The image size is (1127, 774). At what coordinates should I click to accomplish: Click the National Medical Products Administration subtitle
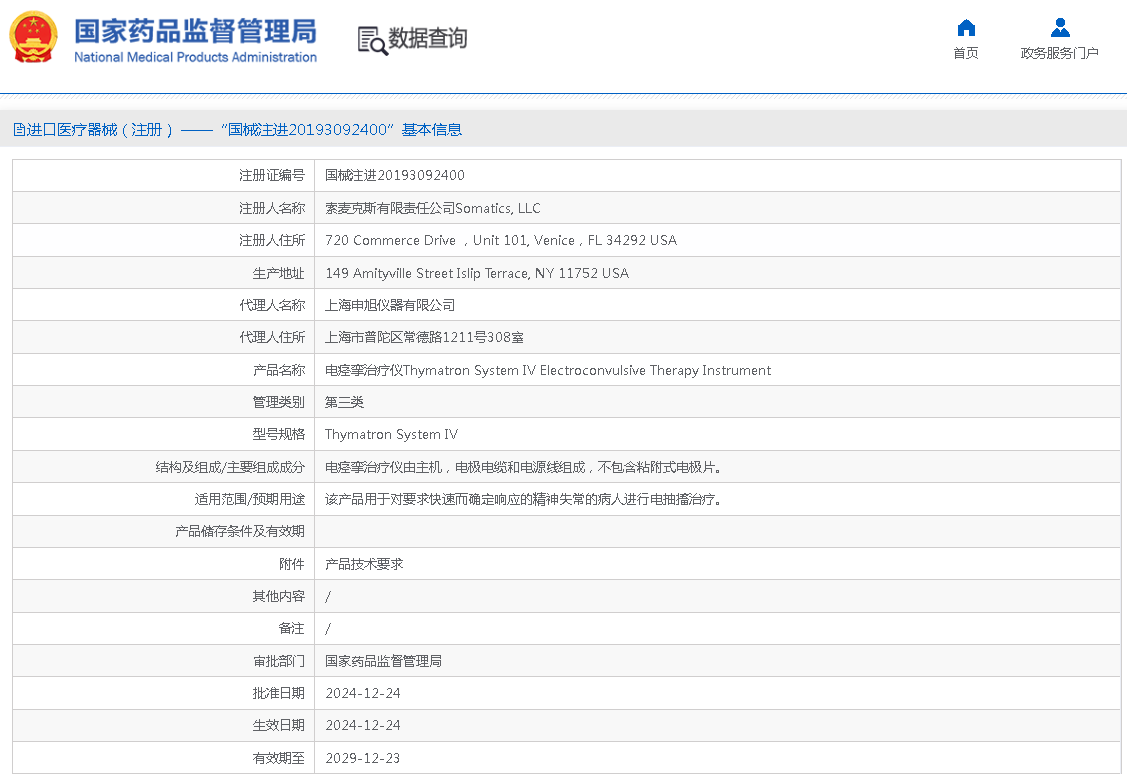(x=195, y=58)
